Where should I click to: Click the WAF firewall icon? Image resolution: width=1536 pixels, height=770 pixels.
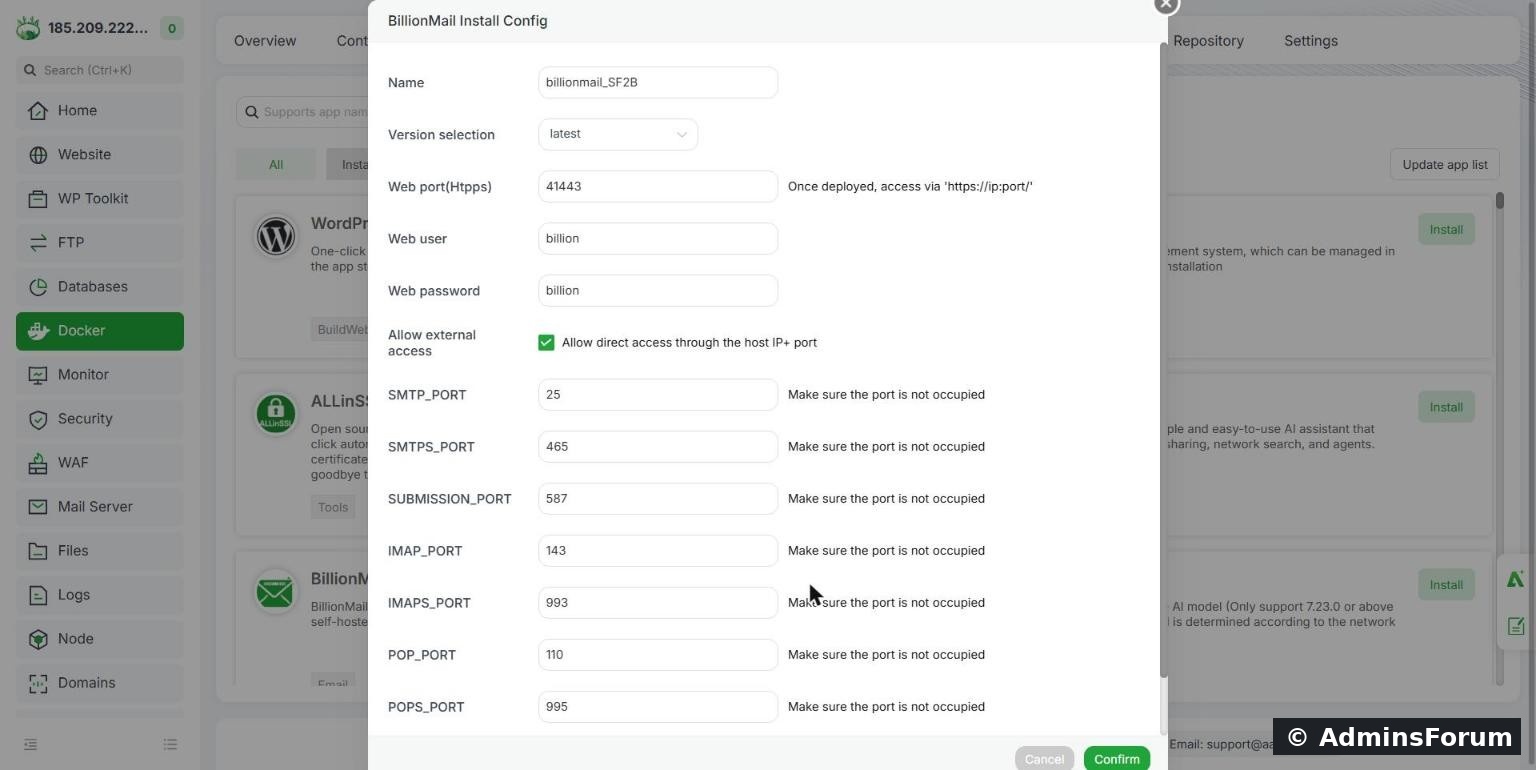tap(38, 463)
